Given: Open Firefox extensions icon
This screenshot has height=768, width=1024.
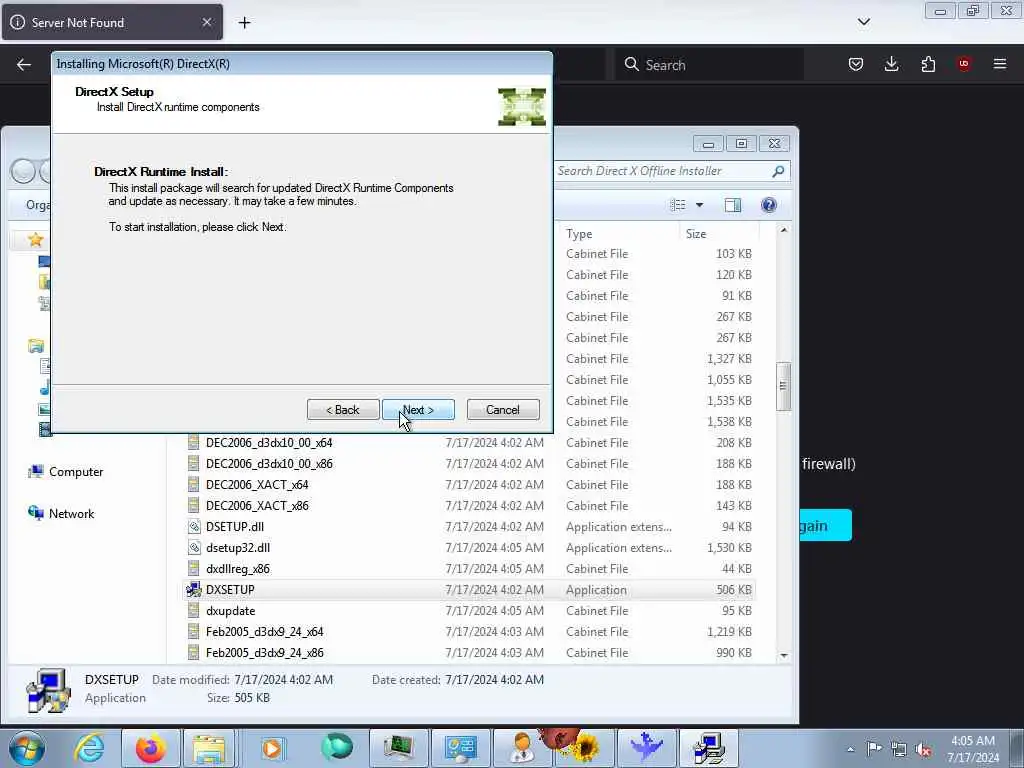Looking at the screenshot, I should 928,64.
